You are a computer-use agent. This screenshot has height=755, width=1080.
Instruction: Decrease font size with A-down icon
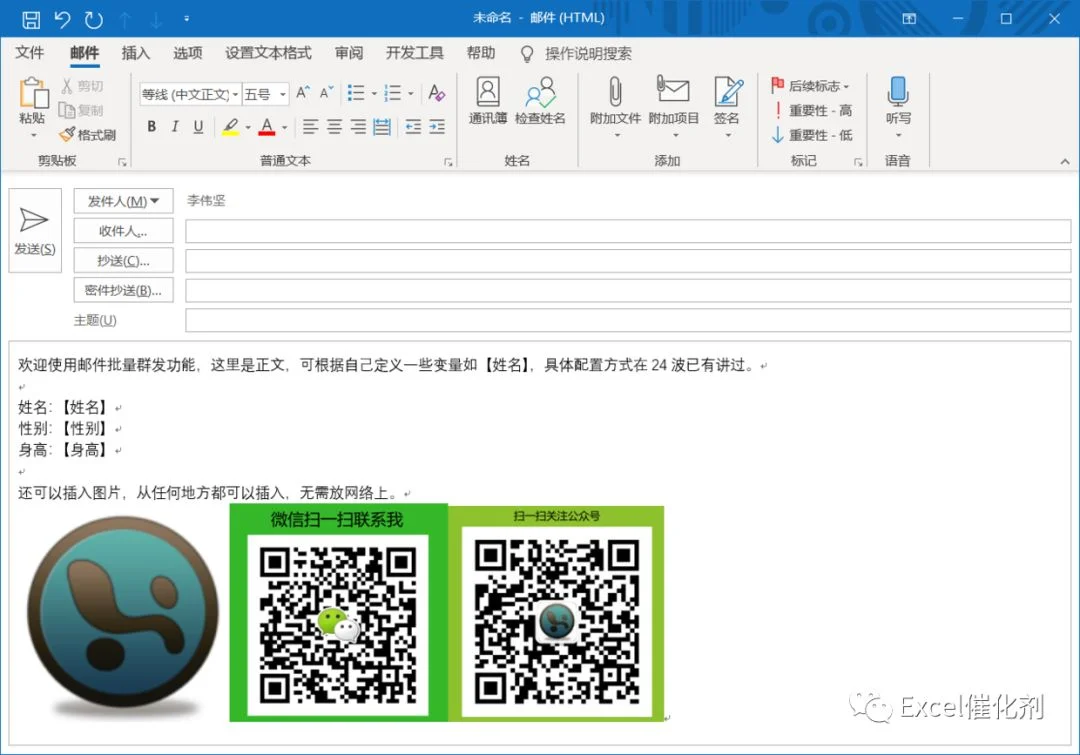[x=326, y=93]
